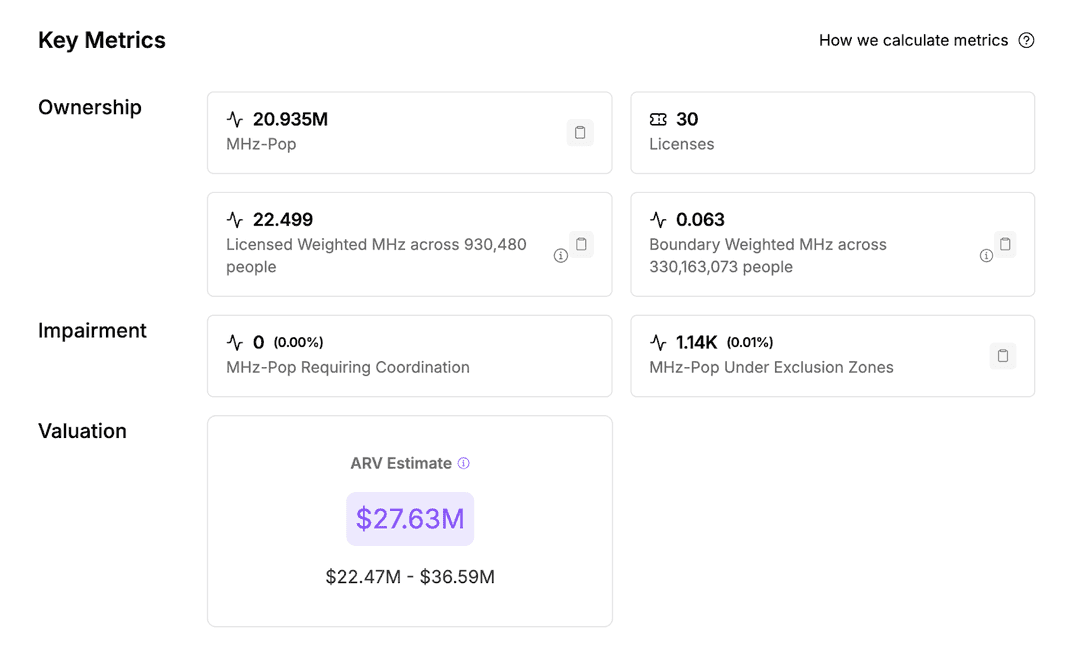Click the Key Metrics heading
Viewport: 1080px width, 654px height.
tap(102, 41)
